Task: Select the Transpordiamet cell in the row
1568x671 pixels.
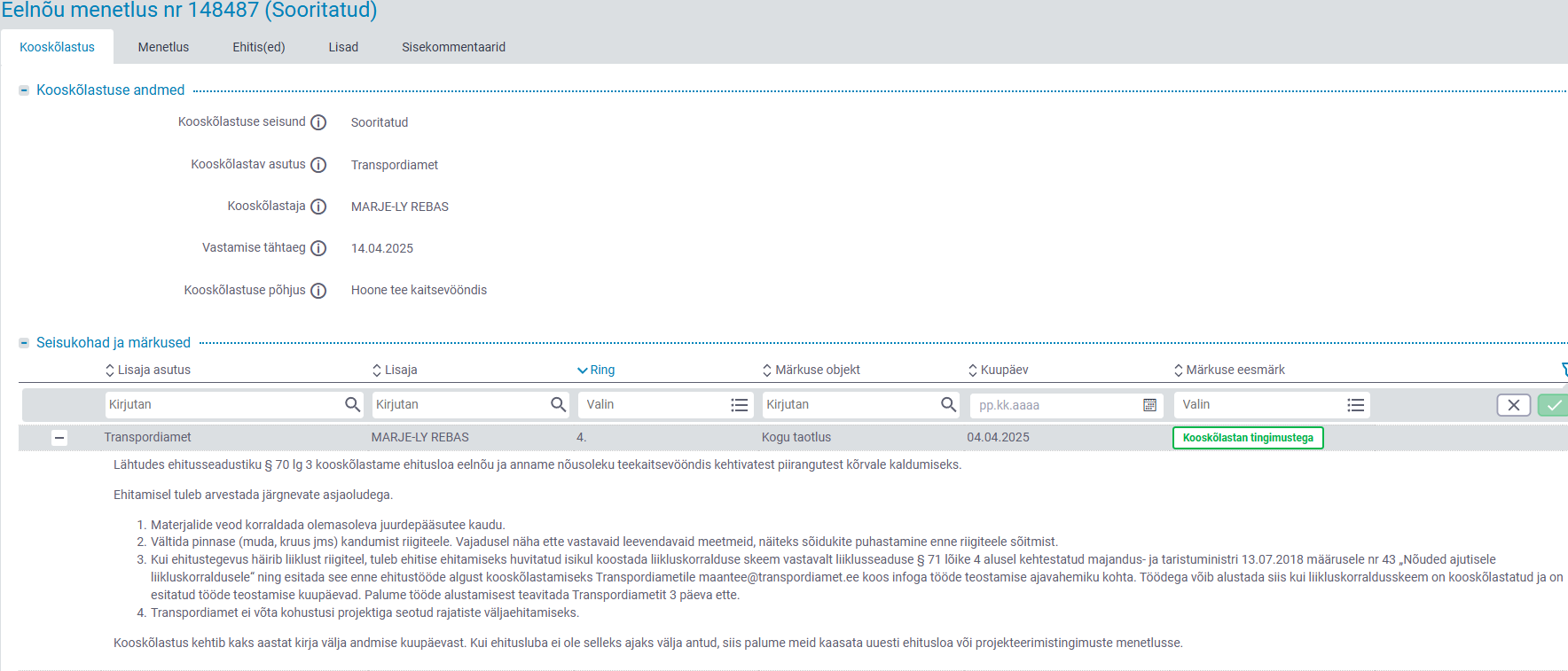Action: (x=147, y=437)
